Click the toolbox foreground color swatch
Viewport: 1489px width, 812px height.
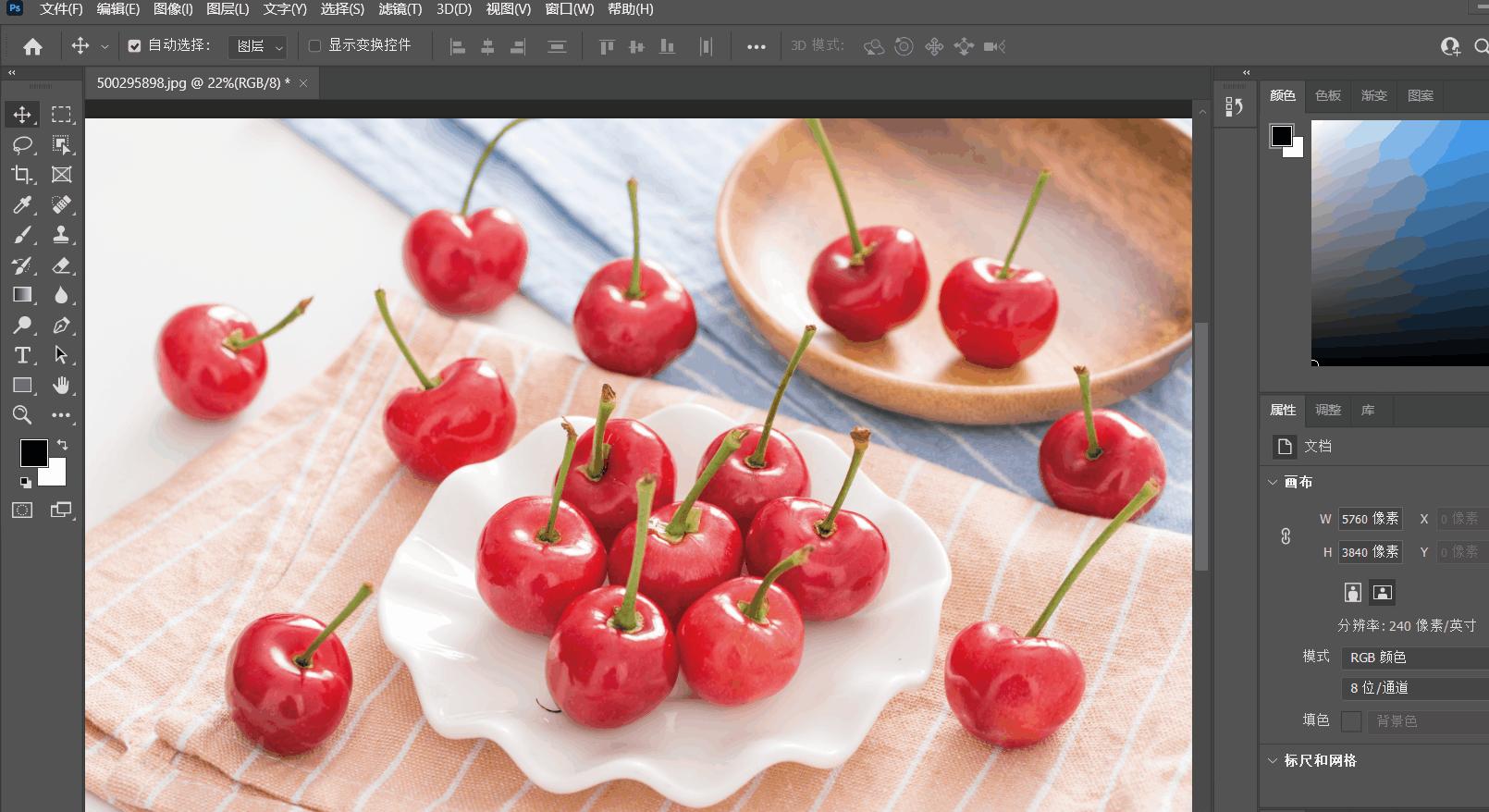pyautogui.click(x=33, y=453)
